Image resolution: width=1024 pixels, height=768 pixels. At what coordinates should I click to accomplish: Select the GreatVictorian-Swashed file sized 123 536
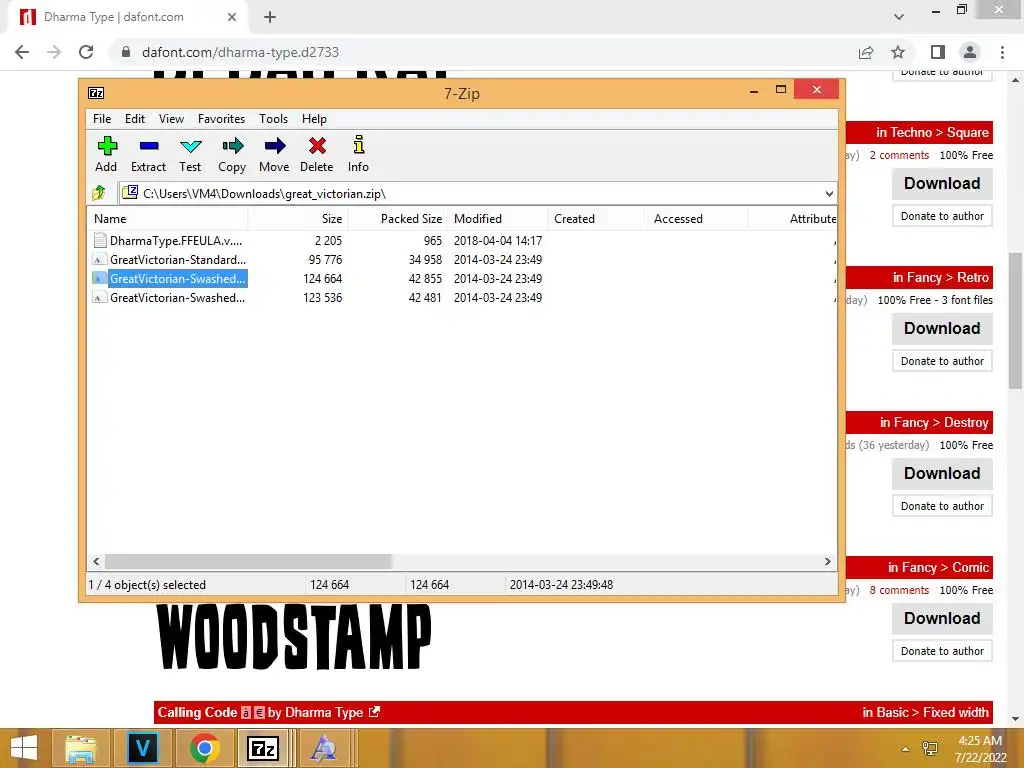click(x=168, y=297)
